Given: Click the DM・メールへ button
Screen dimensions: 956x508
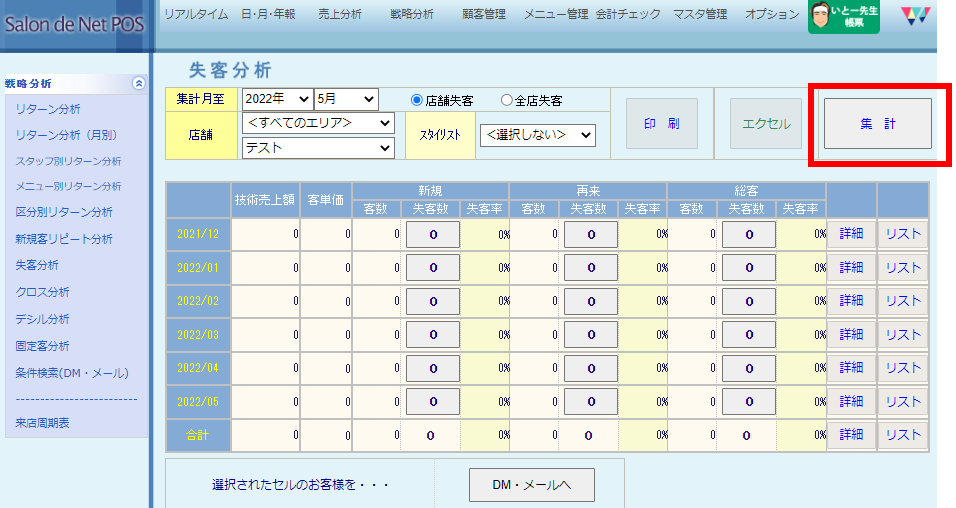Looking at the screenshot, I should click(x=531, y=485).
